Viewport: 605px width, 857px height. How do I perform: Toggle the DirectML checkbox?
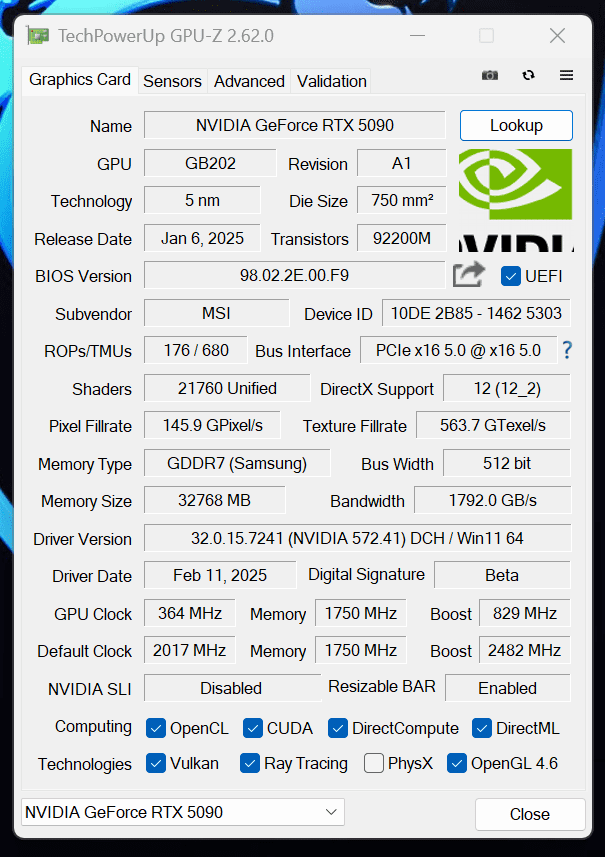(481, 728)
